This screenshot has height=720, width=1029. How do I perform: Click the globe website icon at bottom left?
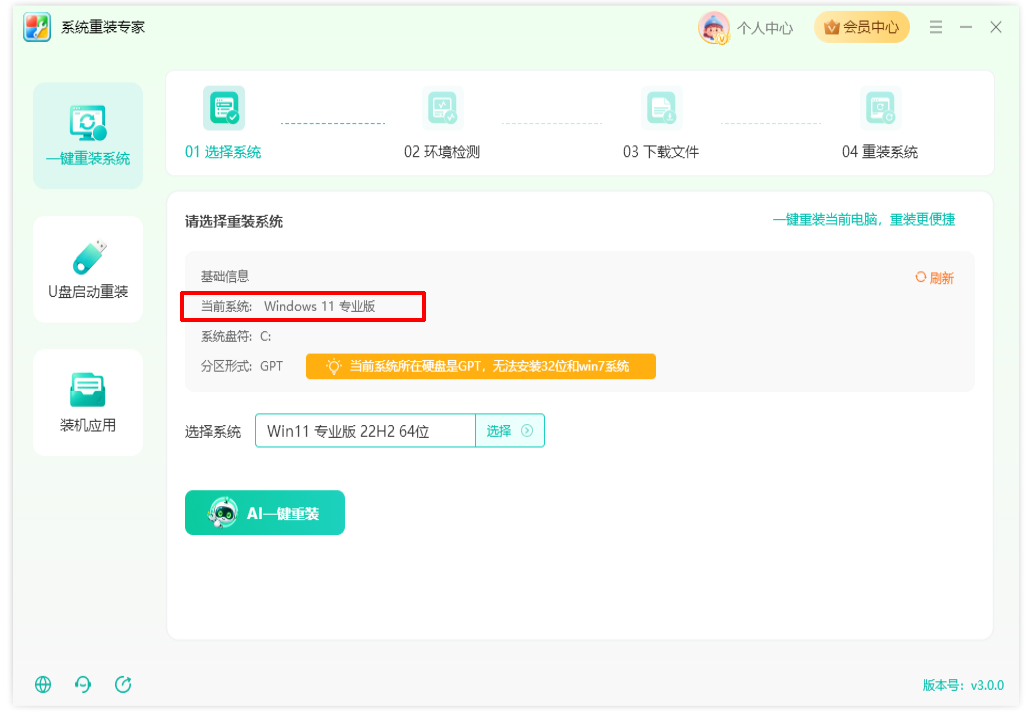tap(43, 685)
